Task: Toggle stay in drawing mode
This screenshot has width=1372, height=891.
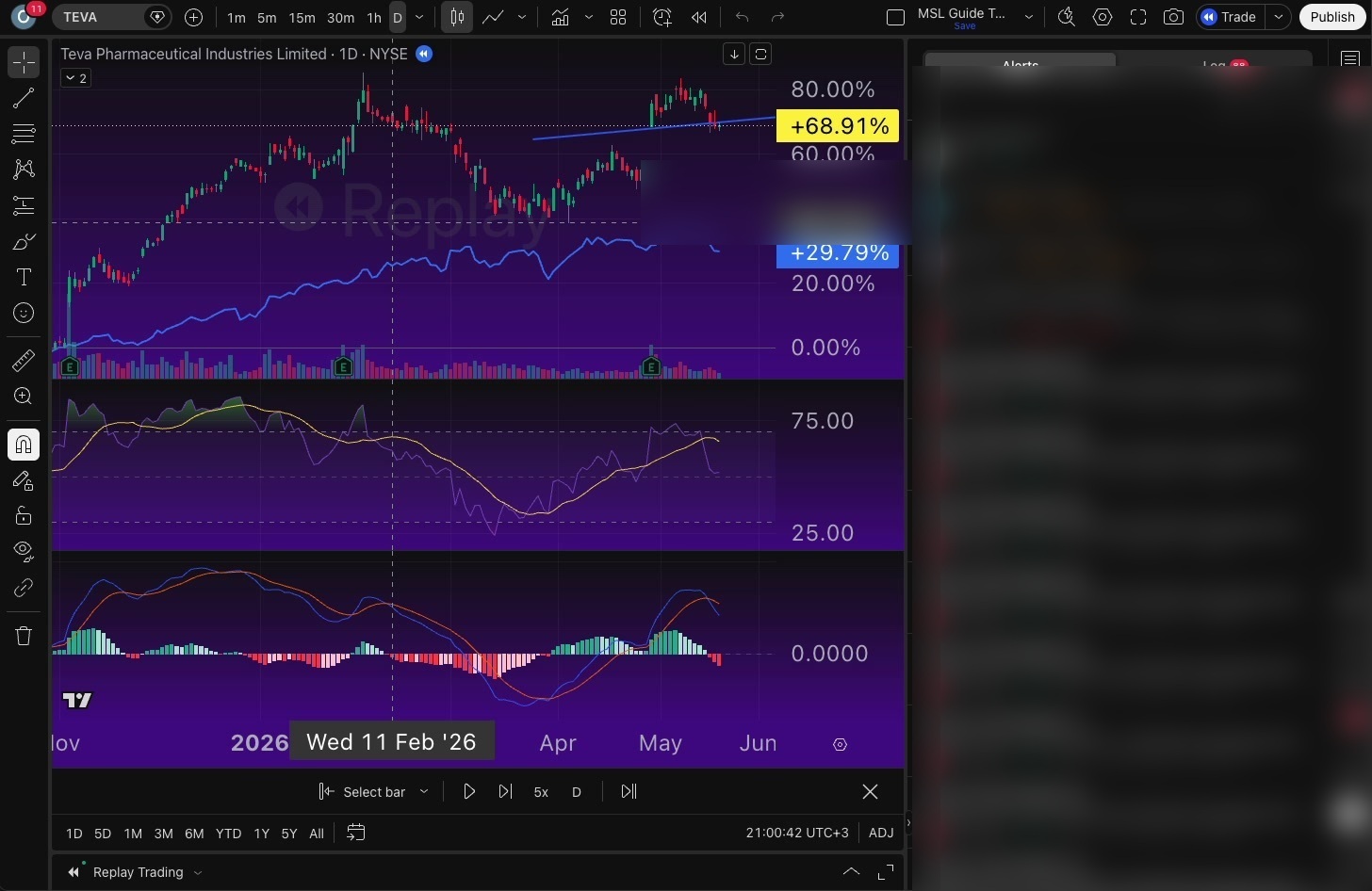Action: click(24, 480)
